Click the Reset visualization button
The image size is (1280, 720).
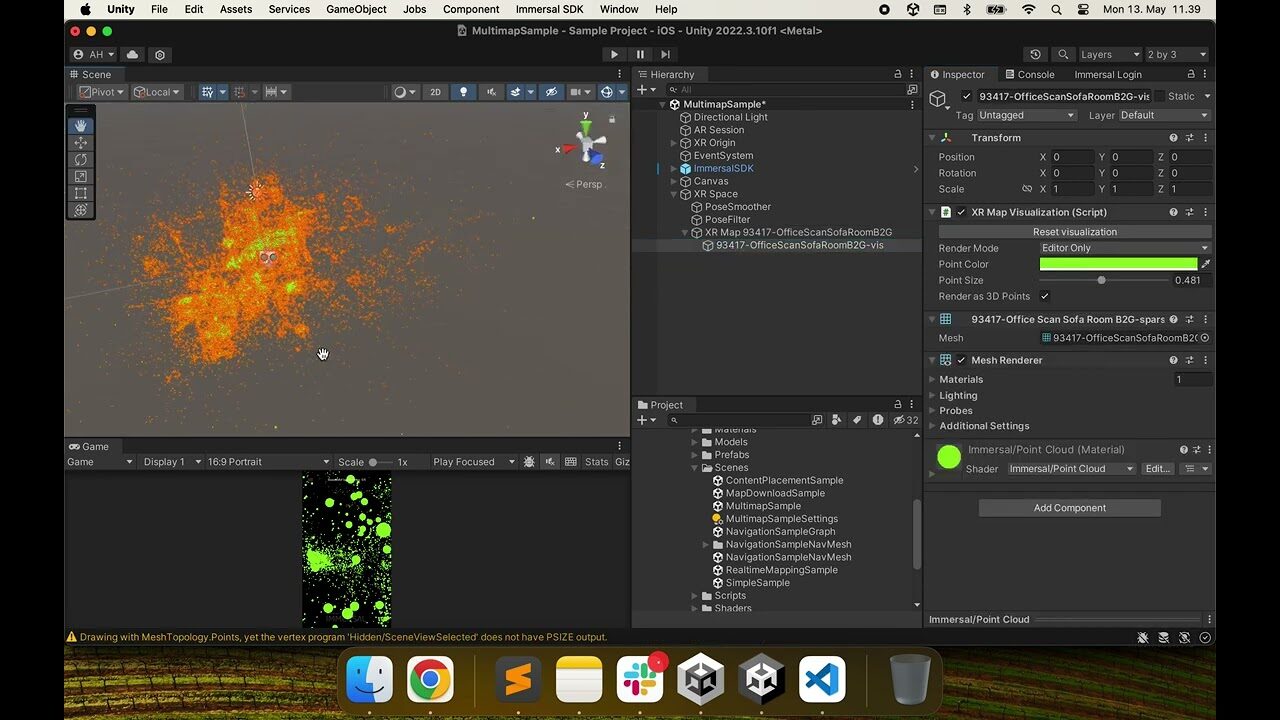pyautogui.click(x=1075, y=232)
